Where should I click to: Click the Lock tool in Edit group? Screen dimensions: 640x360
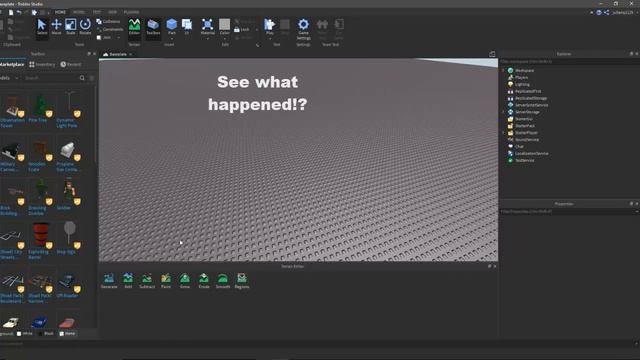pyautogui.click(x=242, y=29)
